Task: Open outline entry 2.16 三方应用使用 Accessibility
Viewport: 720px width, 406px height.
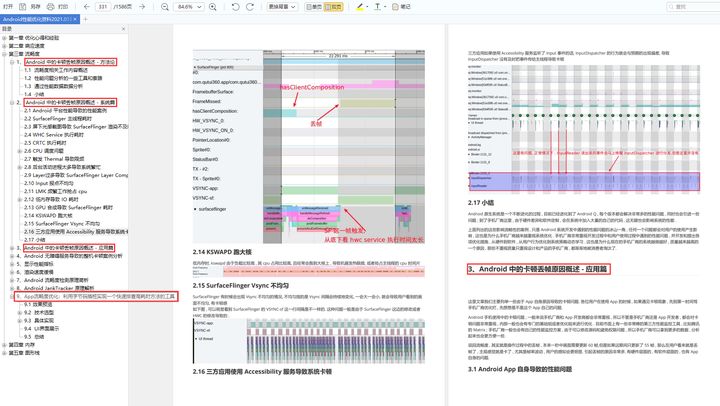Action: click(x=76, y=231)
